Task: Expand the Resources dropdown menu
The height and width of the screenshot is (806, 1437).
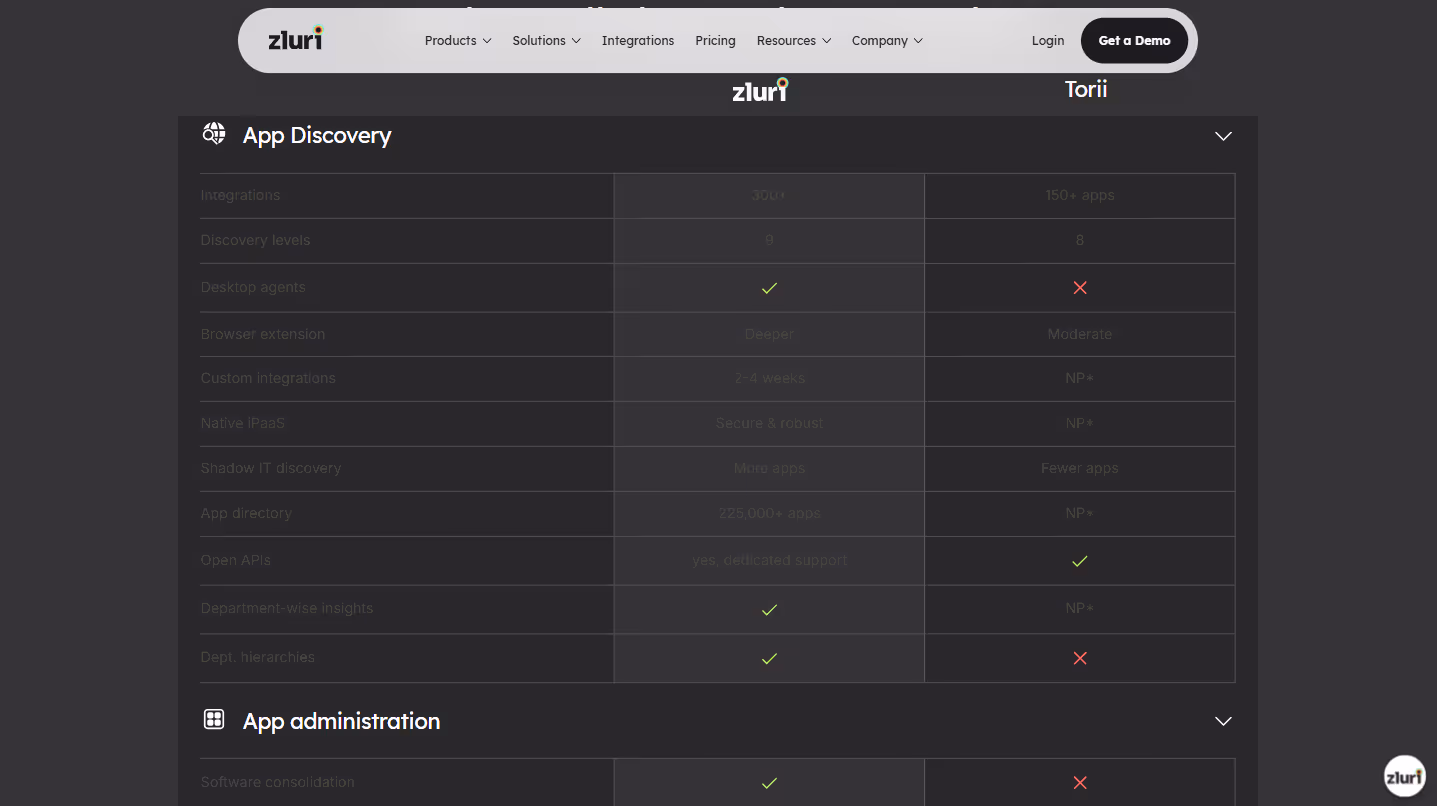Action: [x=794, y=41]
